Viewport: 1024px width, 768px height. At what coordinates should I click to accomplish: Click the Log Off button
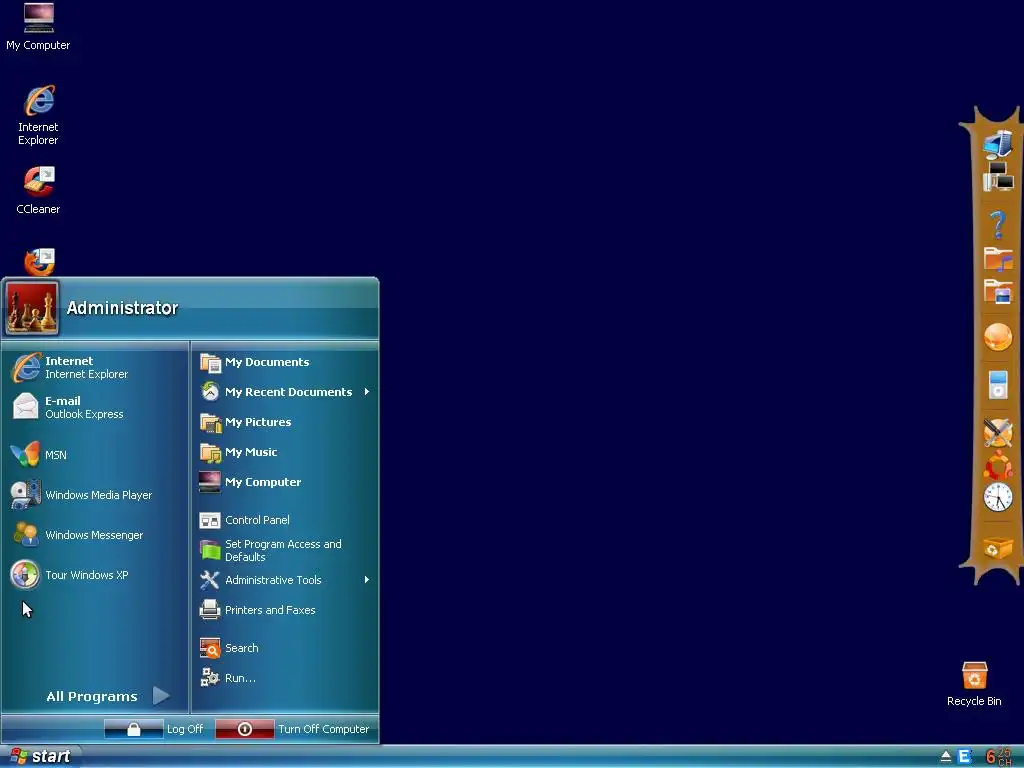click(x=154, y=729)
